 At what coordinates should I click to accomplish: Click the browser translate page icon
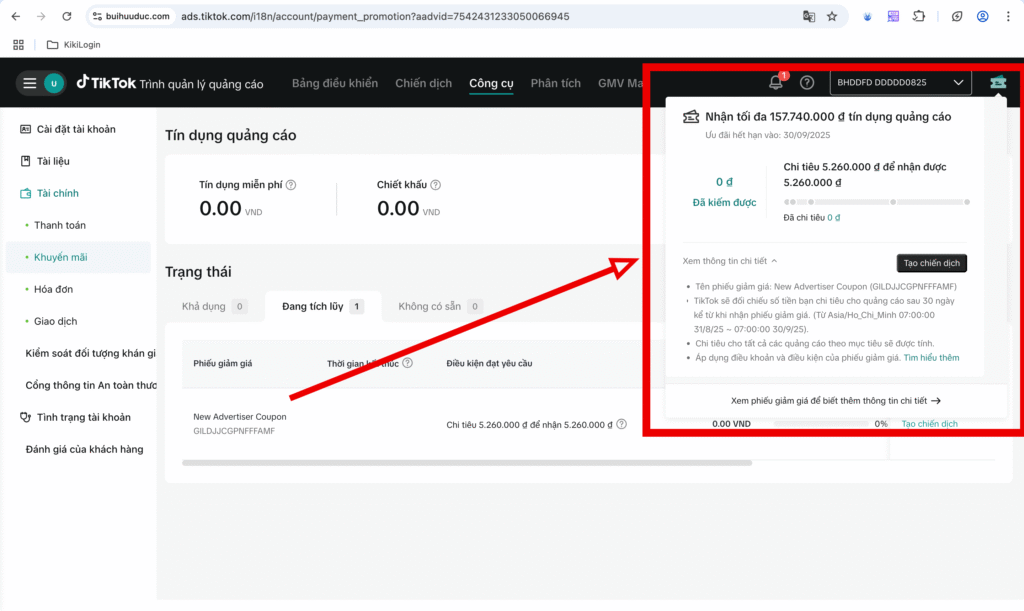click(x=809, y=17)
